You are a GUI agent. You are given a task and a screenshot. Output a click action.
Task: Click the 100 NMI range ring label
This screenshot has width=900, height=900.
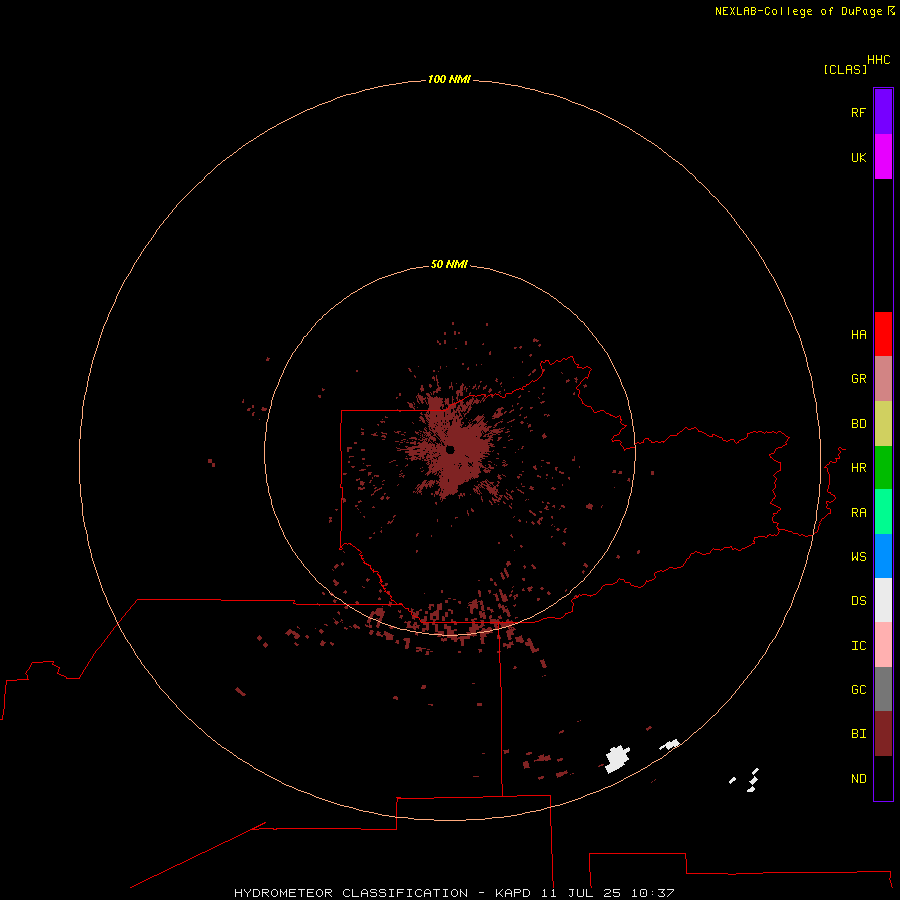[449, 79]
